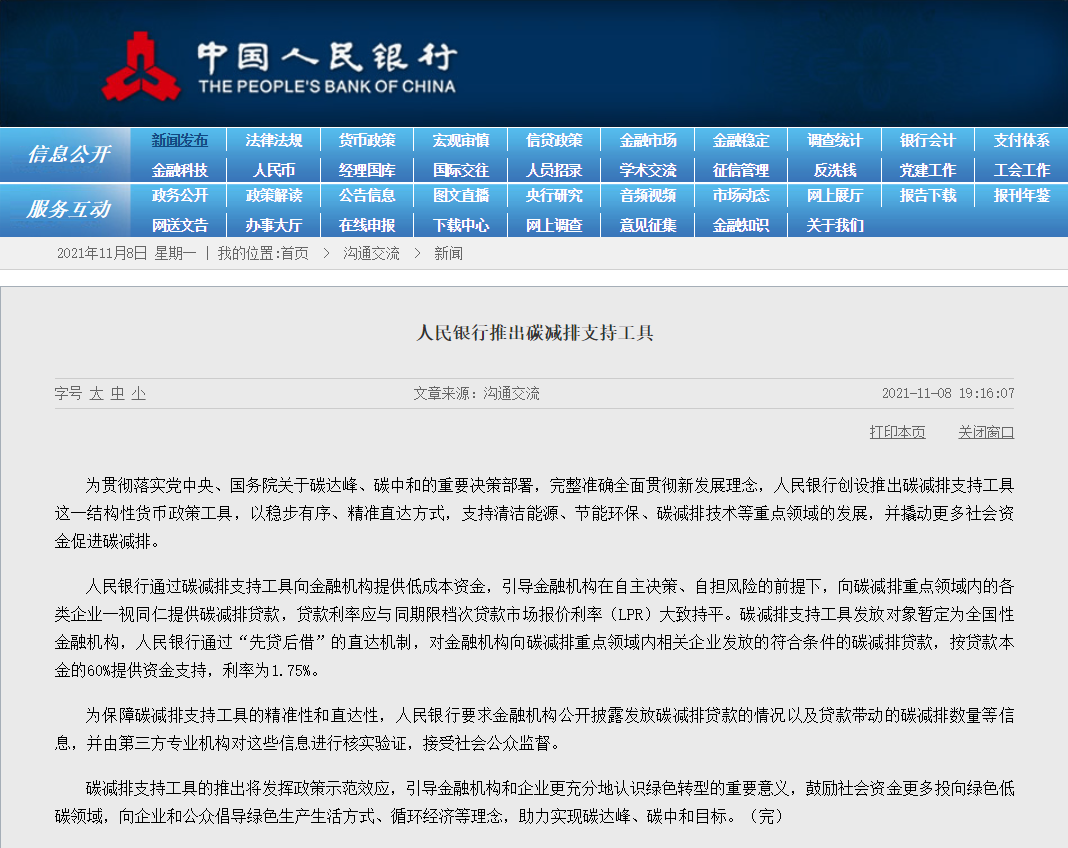Open 报告下载 navigation item

point(928,195)
